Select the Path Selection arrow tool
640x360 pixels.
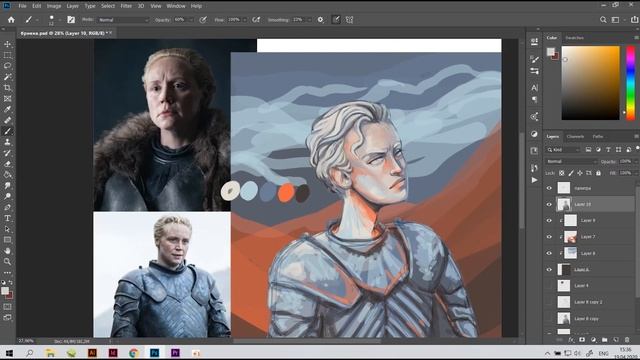7,229
